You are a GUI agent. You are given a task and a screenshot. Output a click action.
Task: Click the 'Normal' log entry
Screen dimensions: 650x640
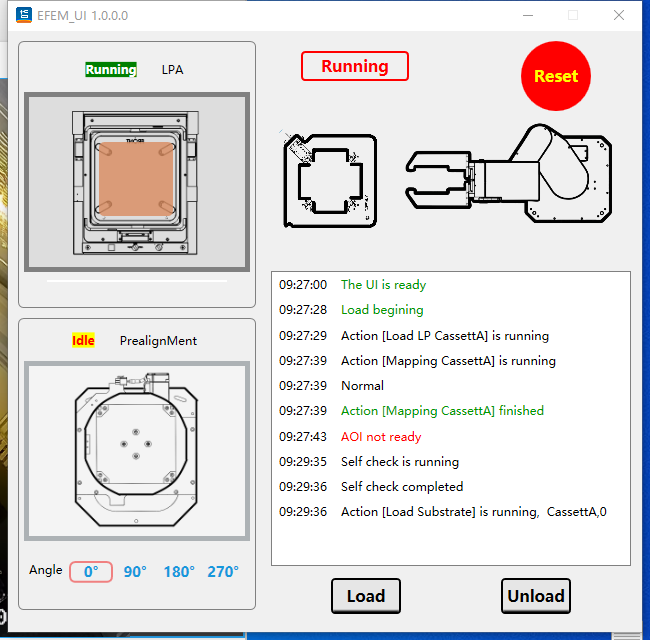point(362,386)
